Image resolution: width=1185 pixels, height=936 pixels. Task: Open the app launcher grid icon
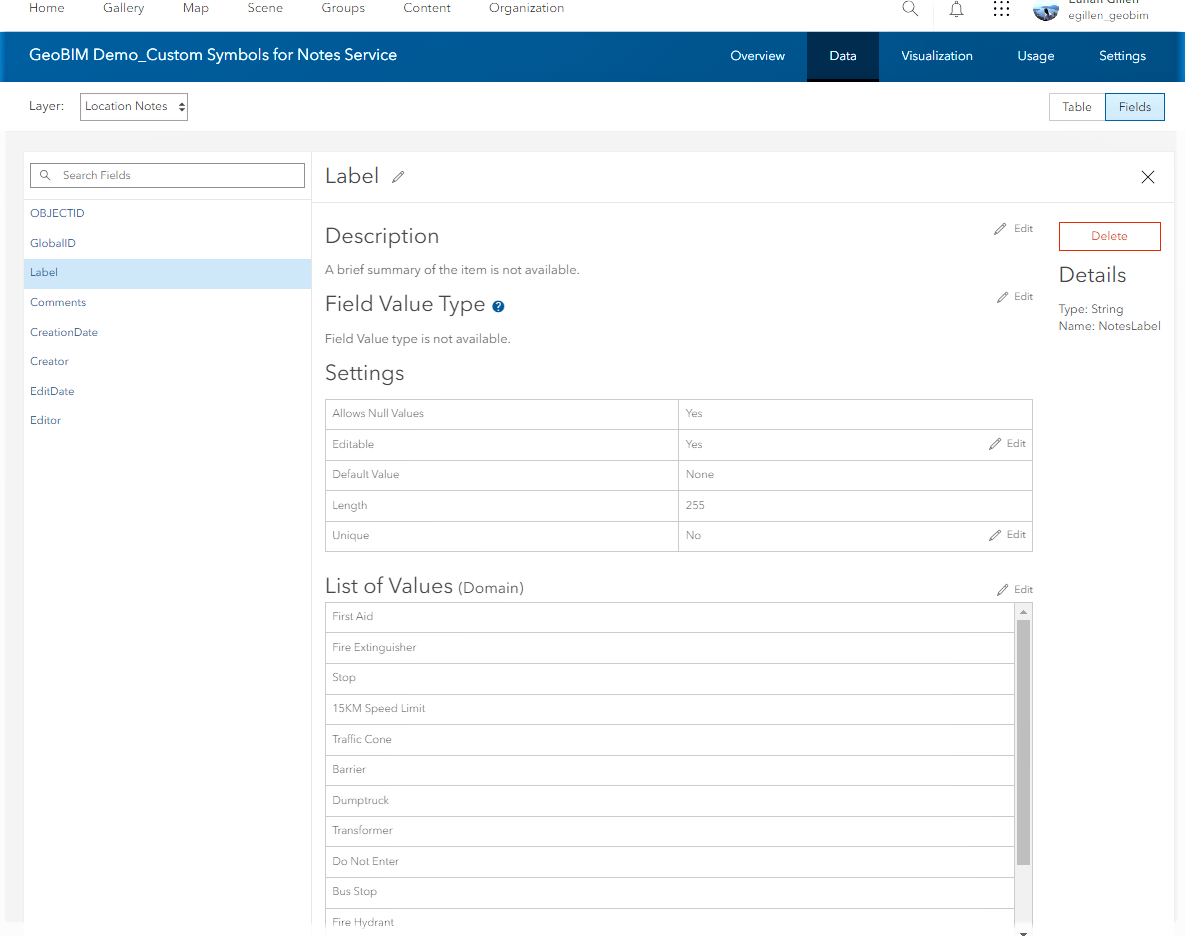tap(1001, 9)
